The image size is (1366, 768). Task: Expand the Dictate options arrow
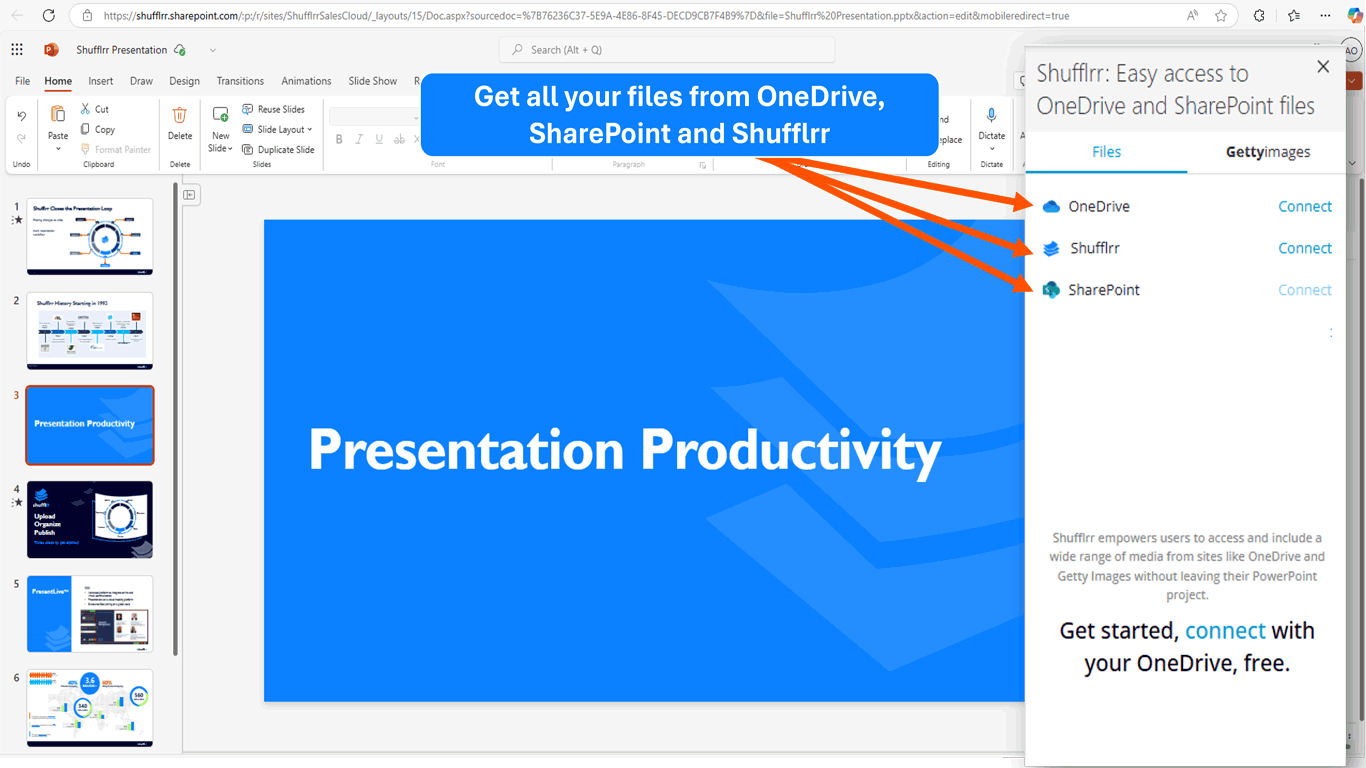pyautogui.click(x=991, y=149)
